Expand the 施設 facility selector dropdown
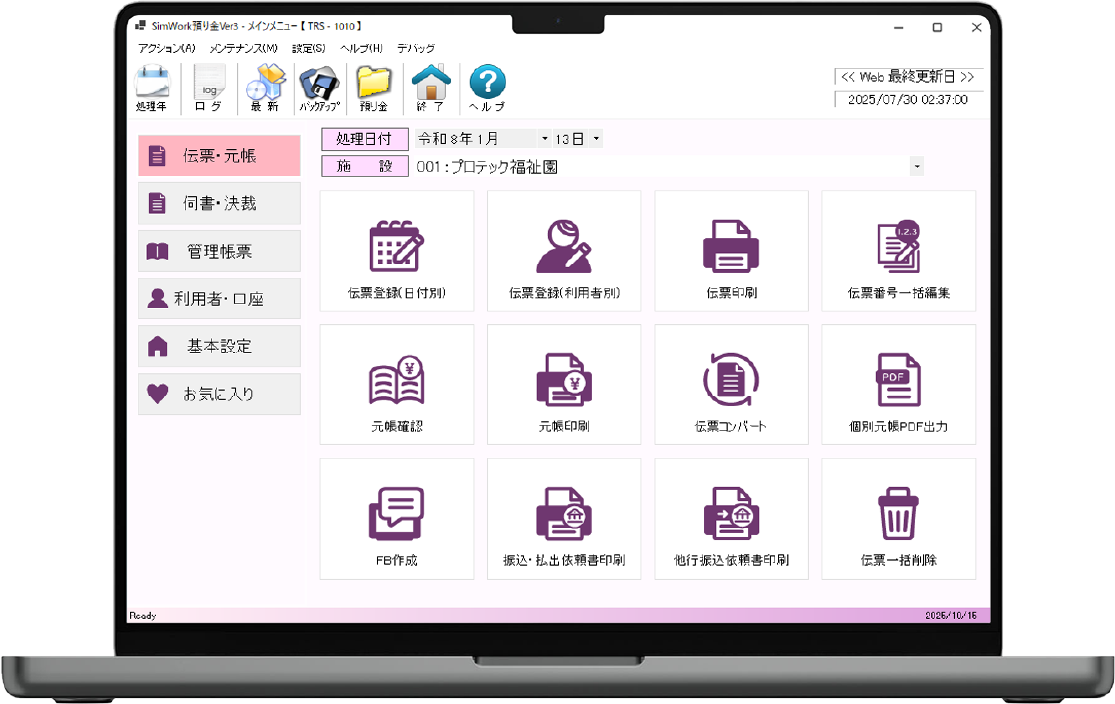 coord(917,165)
